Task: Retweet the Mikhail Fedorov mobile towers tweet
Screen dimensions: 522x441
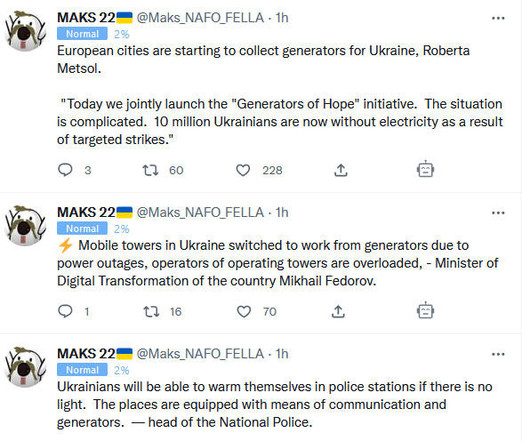Action: point(151,312)
